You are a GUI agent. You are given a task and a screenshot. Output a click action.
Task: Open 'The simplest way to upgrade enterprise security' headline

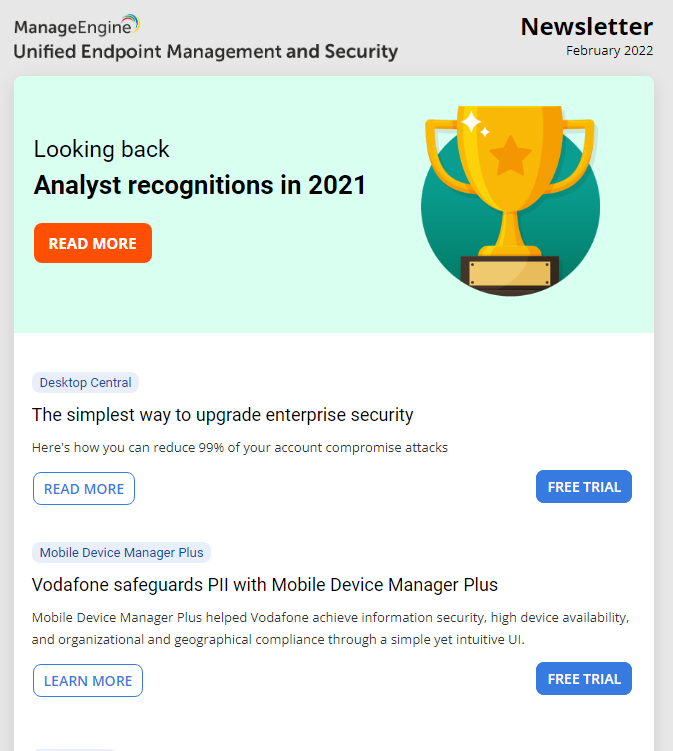(x=222, y=415)
